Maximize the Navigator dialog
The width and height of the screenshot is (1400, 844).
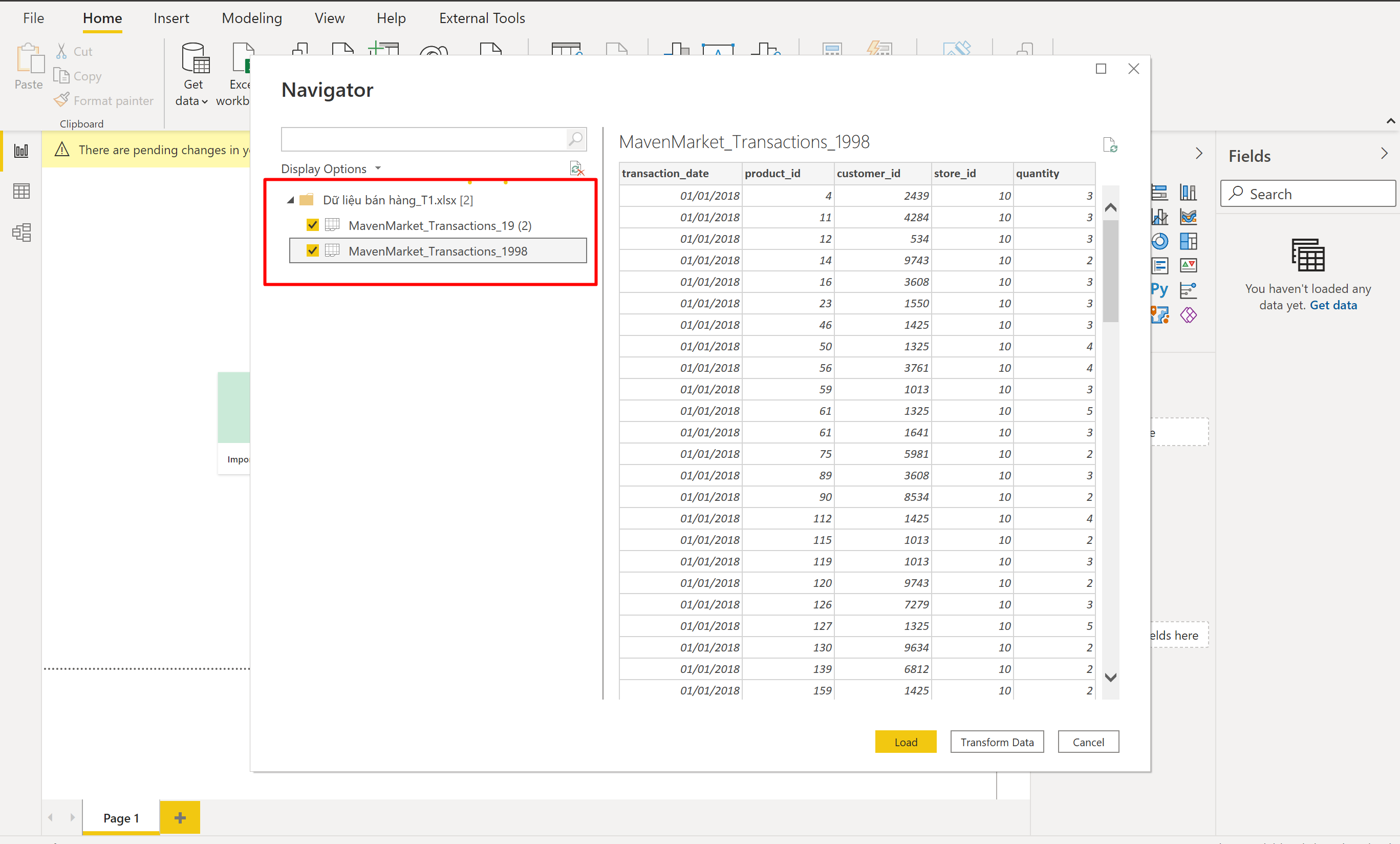click(1101, 69)
